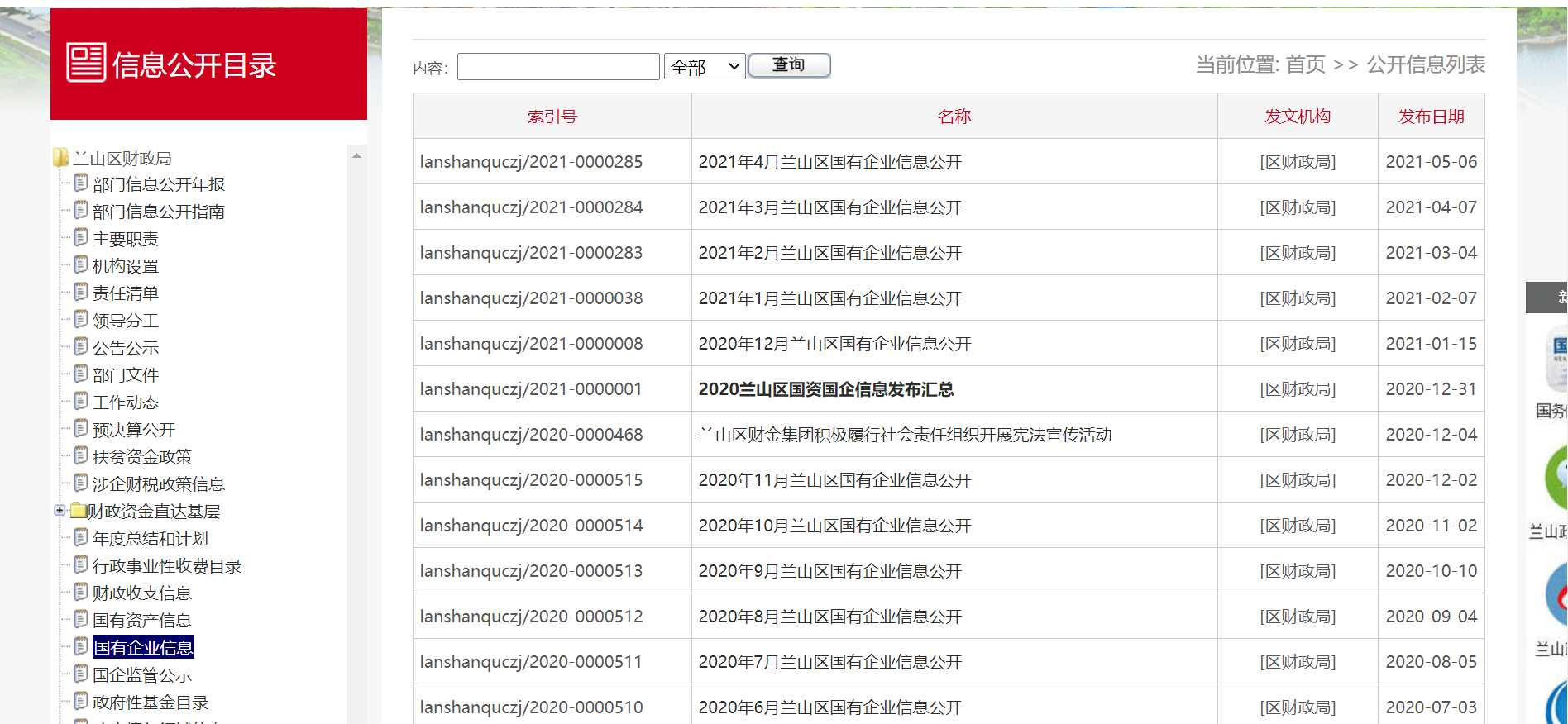Select the 预决算公开 tree item
1568x724 pixels.
(134, 430)
